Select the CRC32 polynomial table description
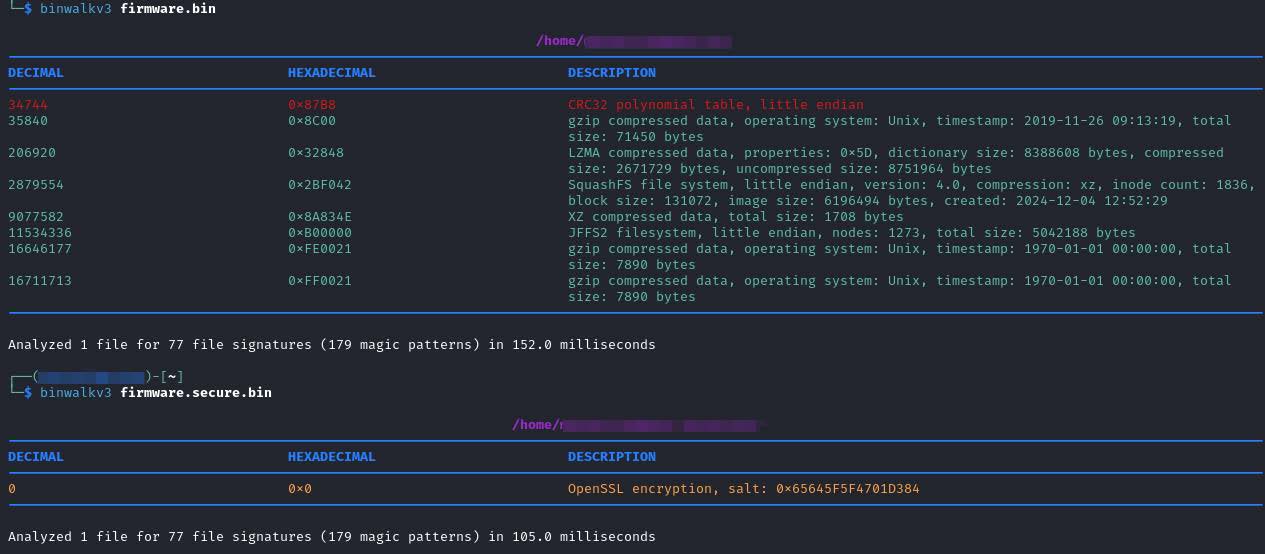 coord(715,104)
